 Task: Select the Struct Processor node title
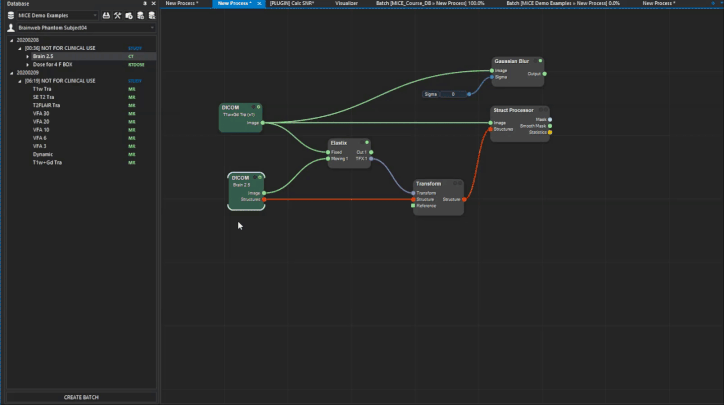point(513,110)
